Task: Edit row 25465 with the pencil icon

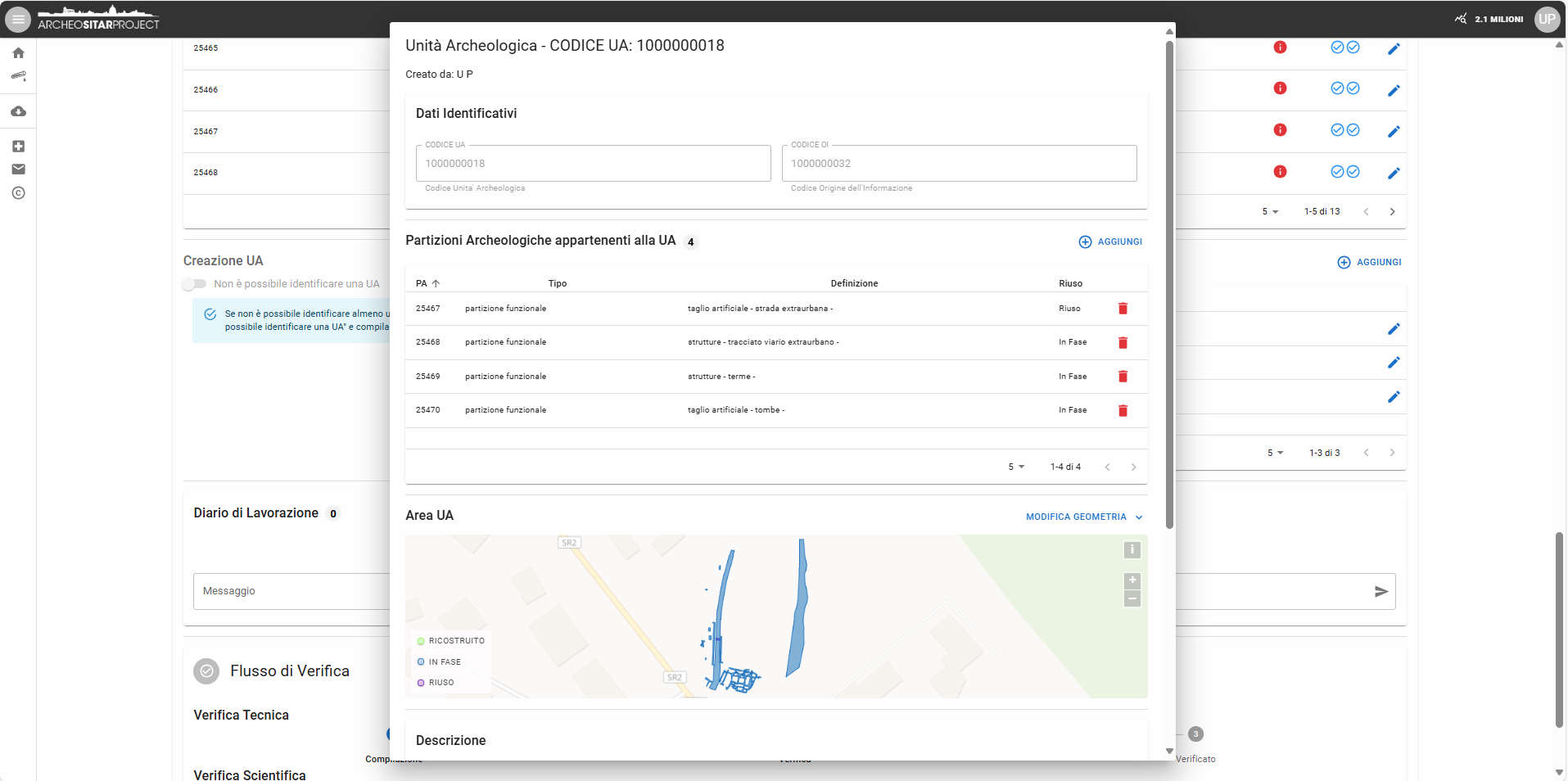Action: tap(1394, 48)
